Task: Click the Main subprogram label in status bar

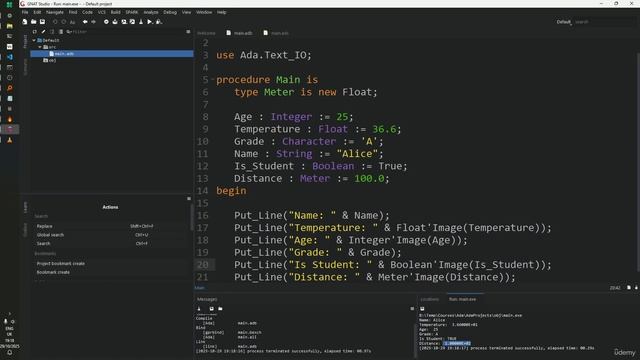Action: (x=200, y=288)
